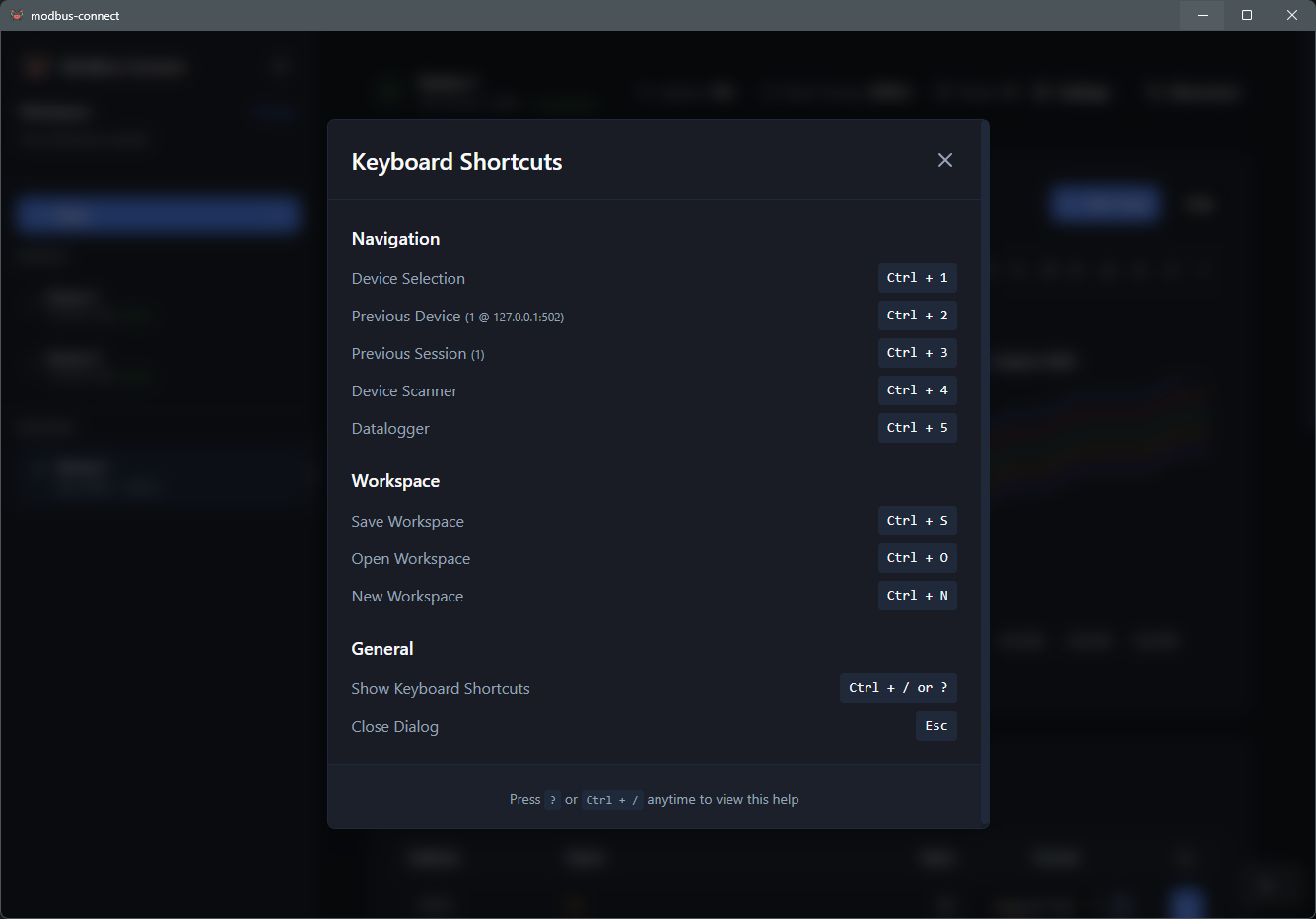Click the Datalogger shortcut entry
The height and width of the screenshot is (919, 1316).
click(390, 428)
